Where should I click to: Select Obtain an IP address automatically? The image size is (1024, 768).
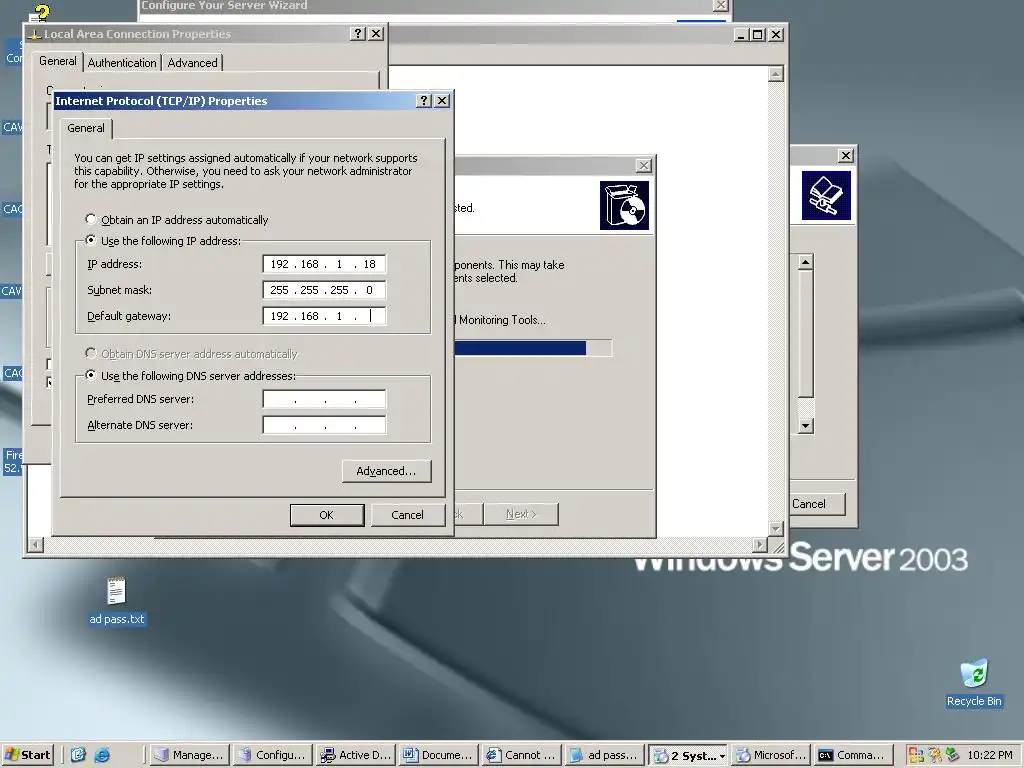(91, 219)
